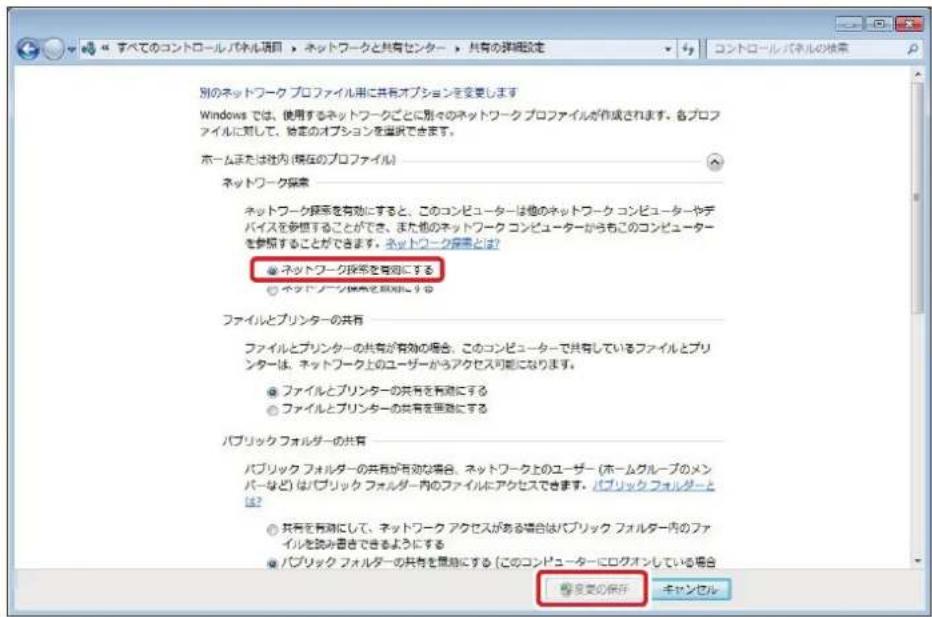Open the address bar history dropdown arrow
Image resolution: width=932 pixels, height=617 pixels.
point(668,49)
